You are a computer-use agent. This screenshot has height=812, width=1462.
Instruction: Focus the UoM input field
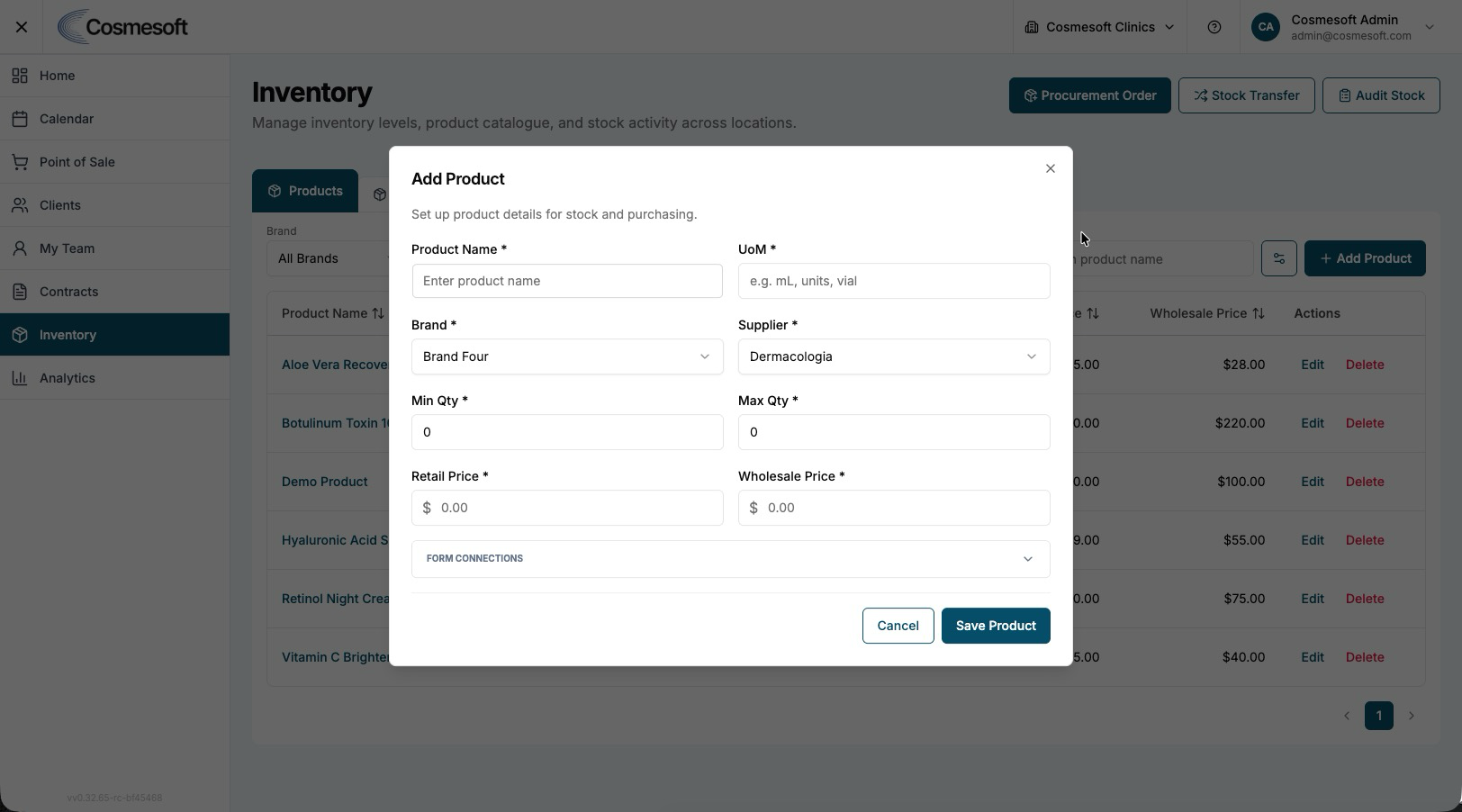tap(894, 281)
